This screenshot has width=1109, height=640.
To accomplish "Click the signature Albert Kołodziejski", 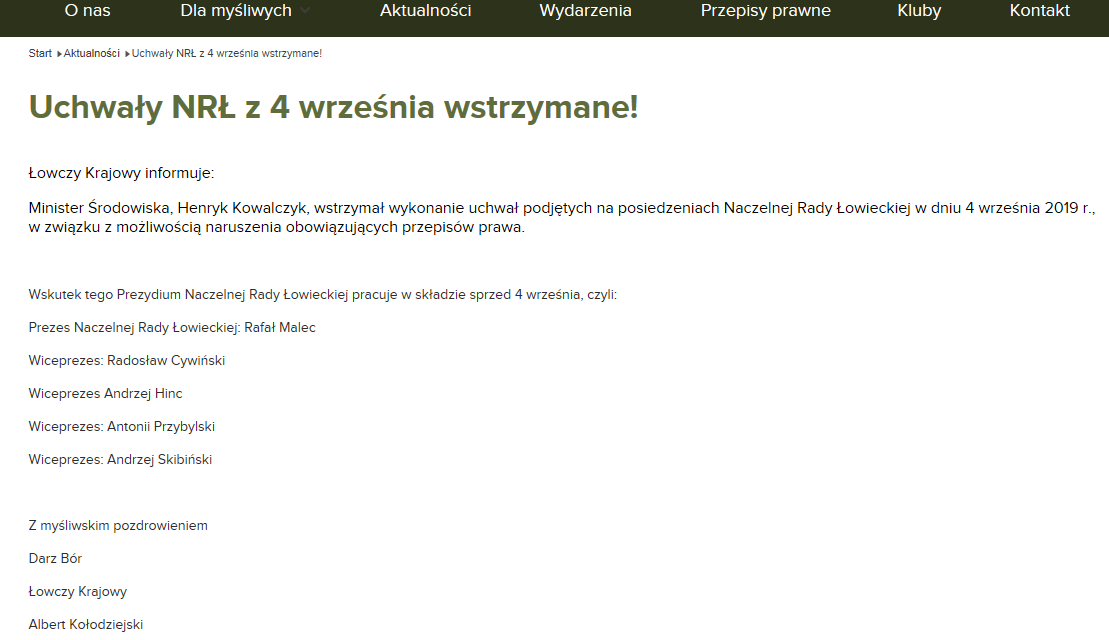I will click(x=86, y=624).
